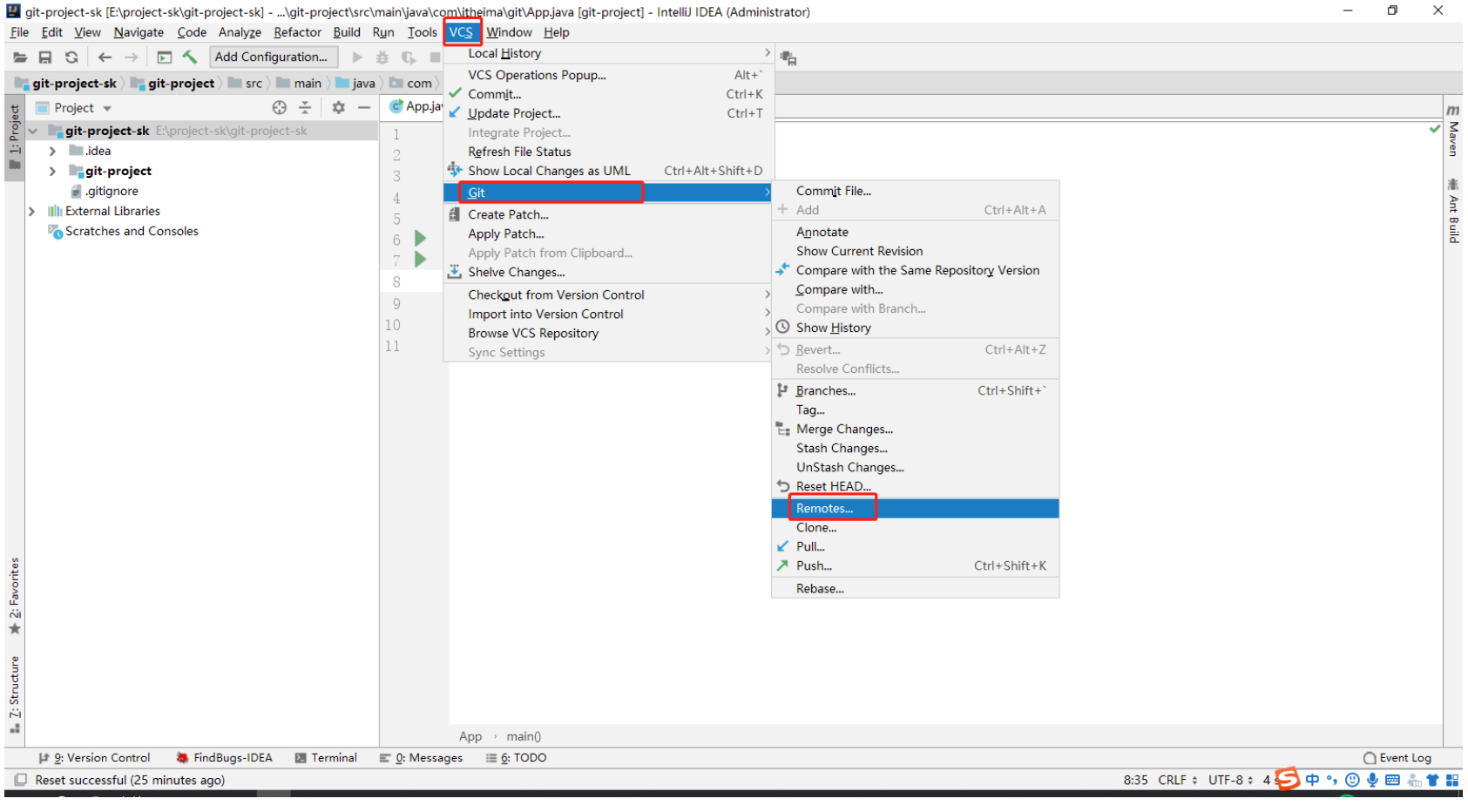Click the Open folder toolbar icon
The image size is (1468, 812).
20,58
